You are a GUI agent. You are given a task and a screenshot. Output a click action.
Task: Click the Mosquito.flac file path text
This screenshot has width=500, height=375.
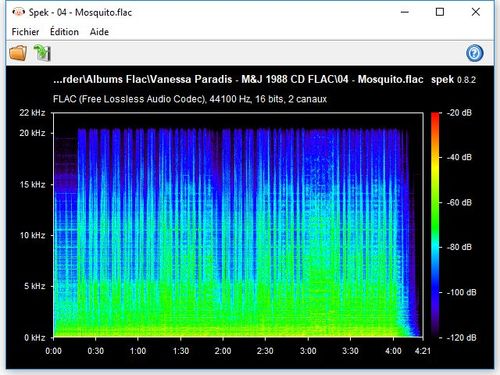point(238,79)
